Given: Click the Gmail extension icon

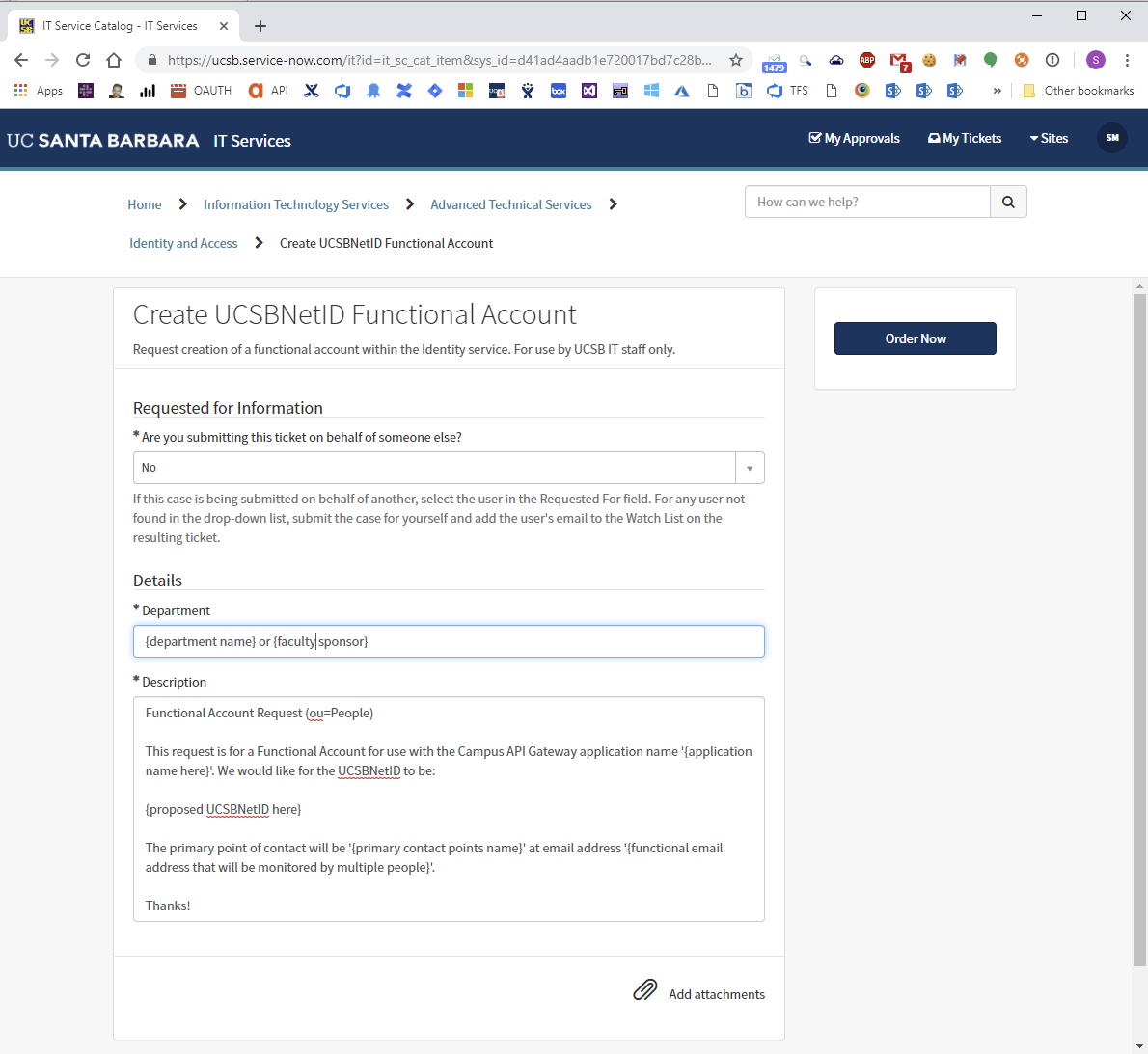Looking at the screenshot, I should click(898, 61).
